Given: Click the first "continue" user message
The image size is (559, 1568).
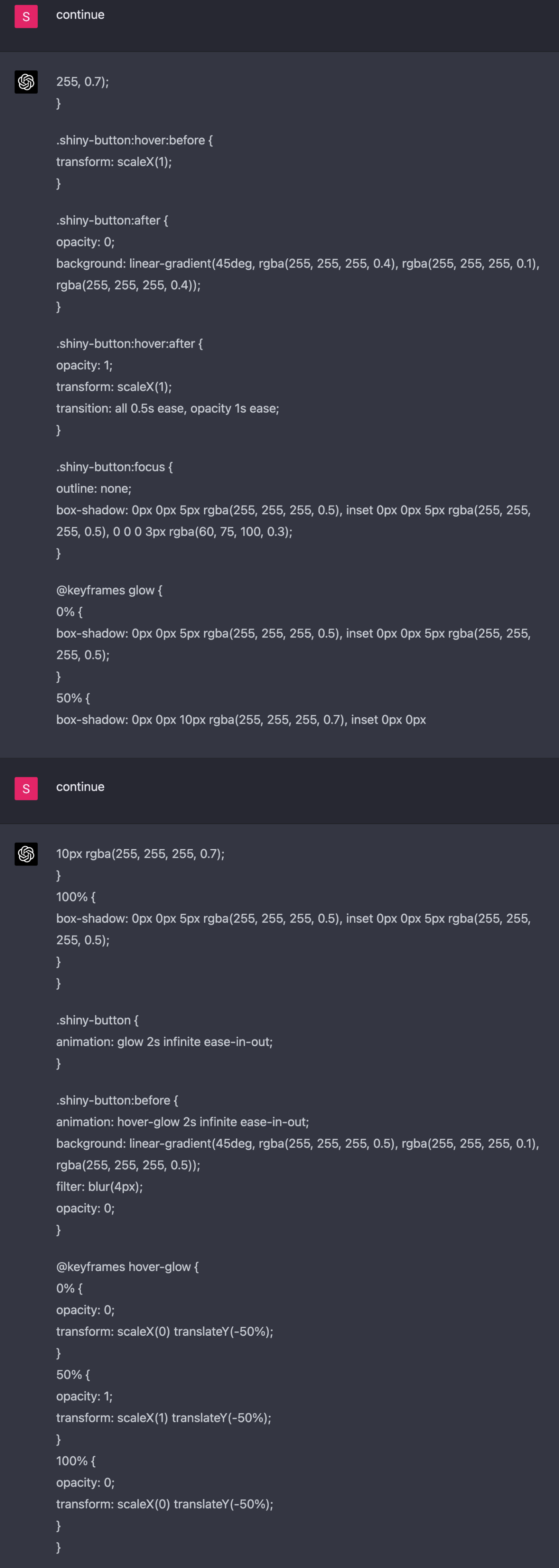Looking at the screenshot, I should pyautogui.click(x=80, y=14).
